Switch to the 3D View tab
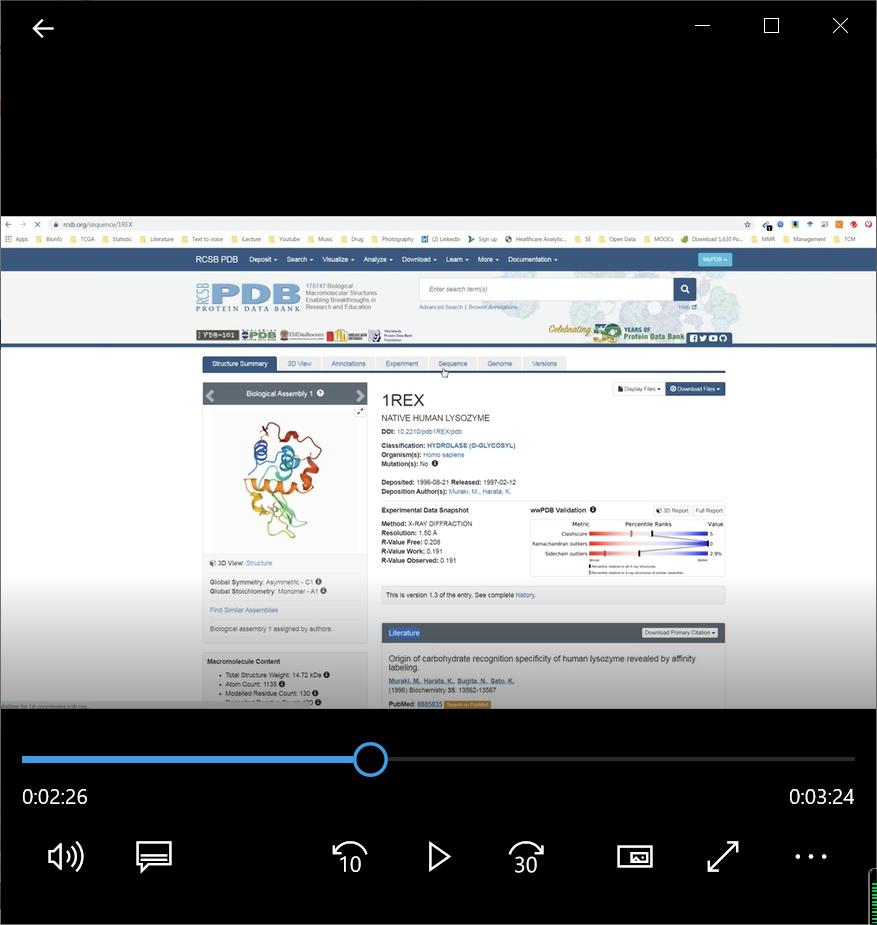877x925 pixels. (x=299, y=364)
